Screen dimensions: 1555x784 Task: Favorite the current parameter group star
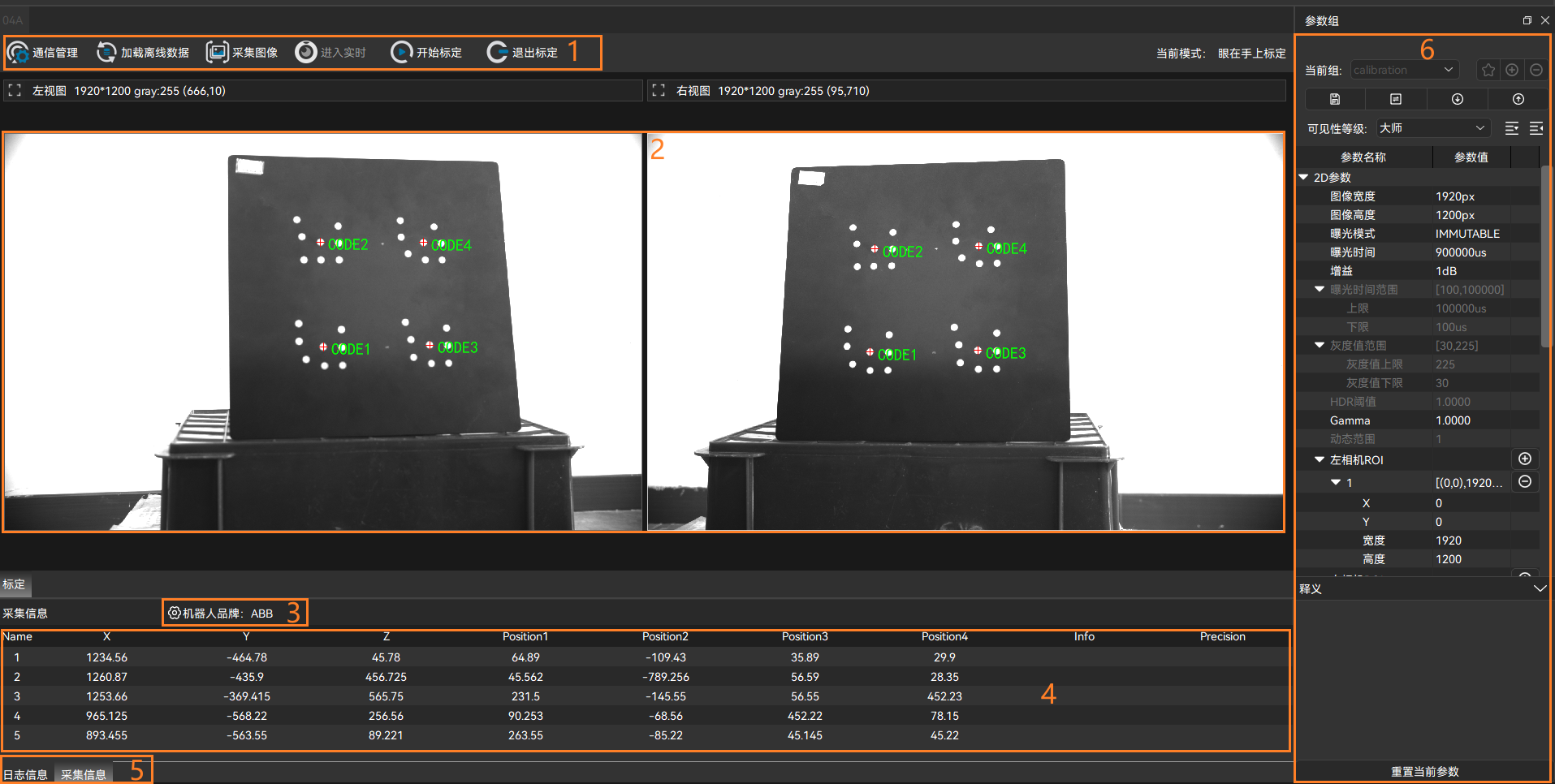click(x=1488, y=71)
